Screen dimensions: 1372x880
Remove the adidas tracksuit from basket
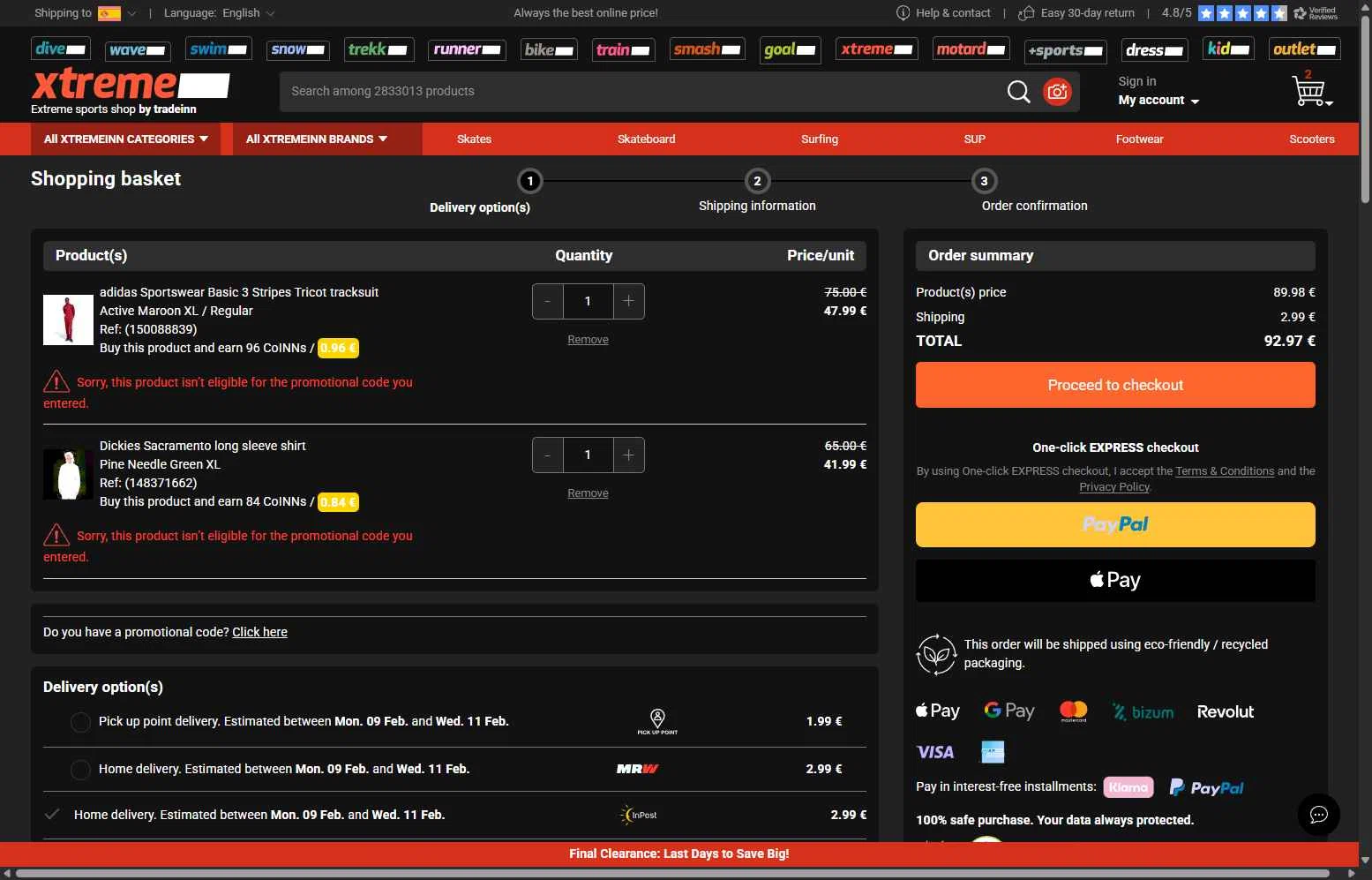(588, 340)
